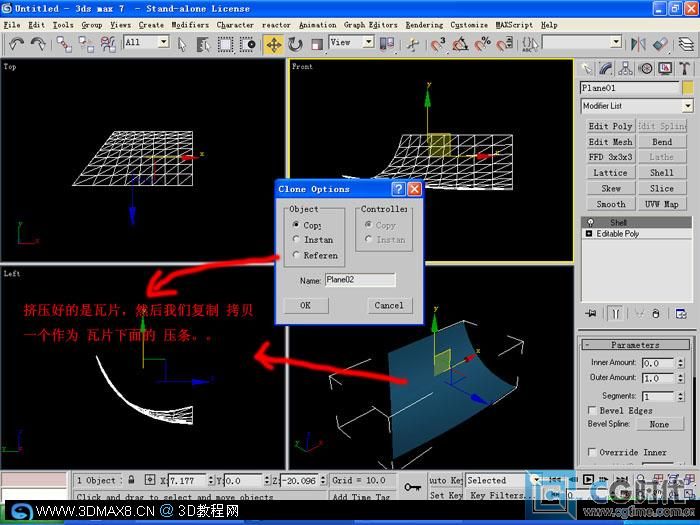
Task: Click the Redo arrow in the toolbar
Action: (38, 44)
